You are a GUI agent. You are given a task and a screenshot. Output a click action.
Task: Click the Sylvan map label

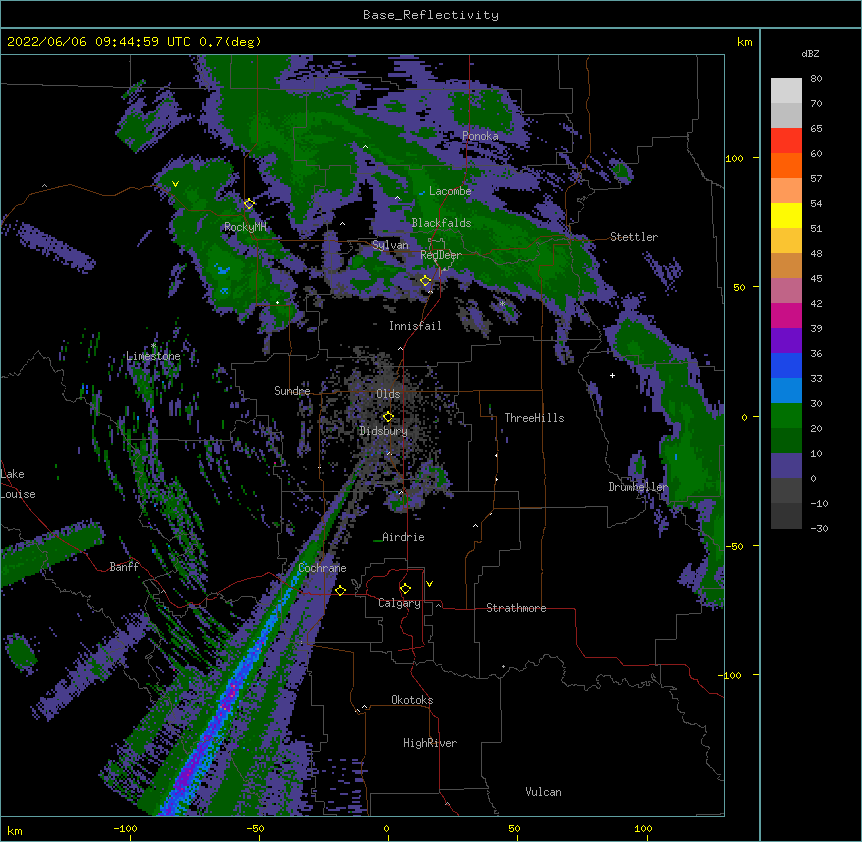point(390,245)
